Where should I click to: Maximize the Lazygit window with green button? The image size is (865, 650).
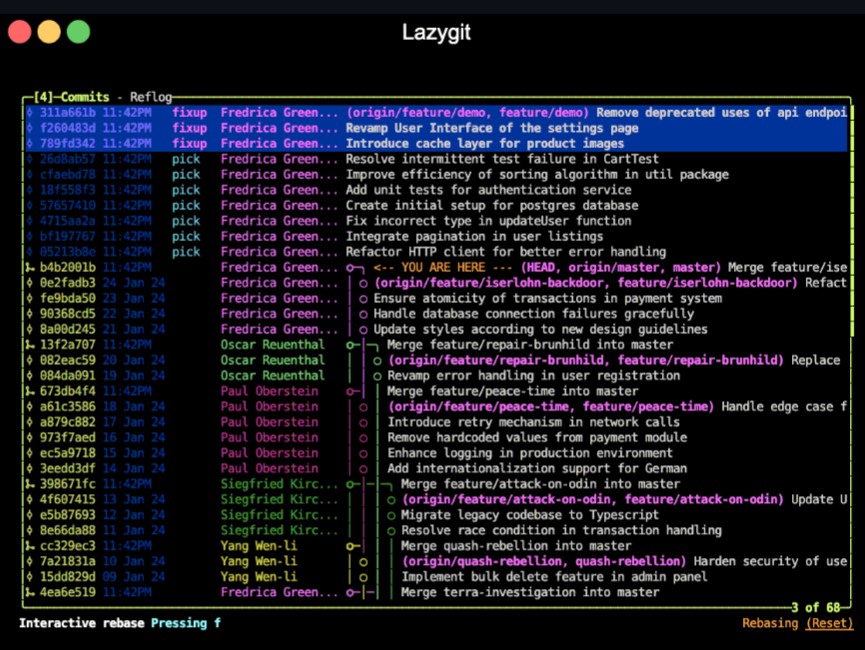78,31
